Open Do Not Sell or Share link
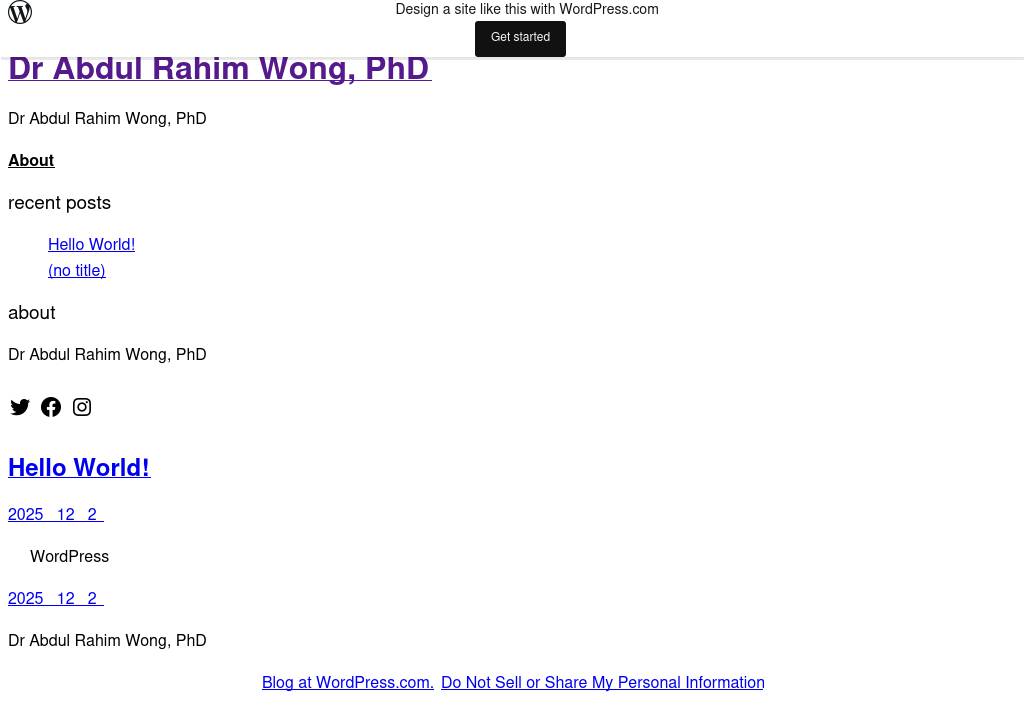Image resolution: width=1024 pixels, height=714 pixels. (x=602, y=683)
